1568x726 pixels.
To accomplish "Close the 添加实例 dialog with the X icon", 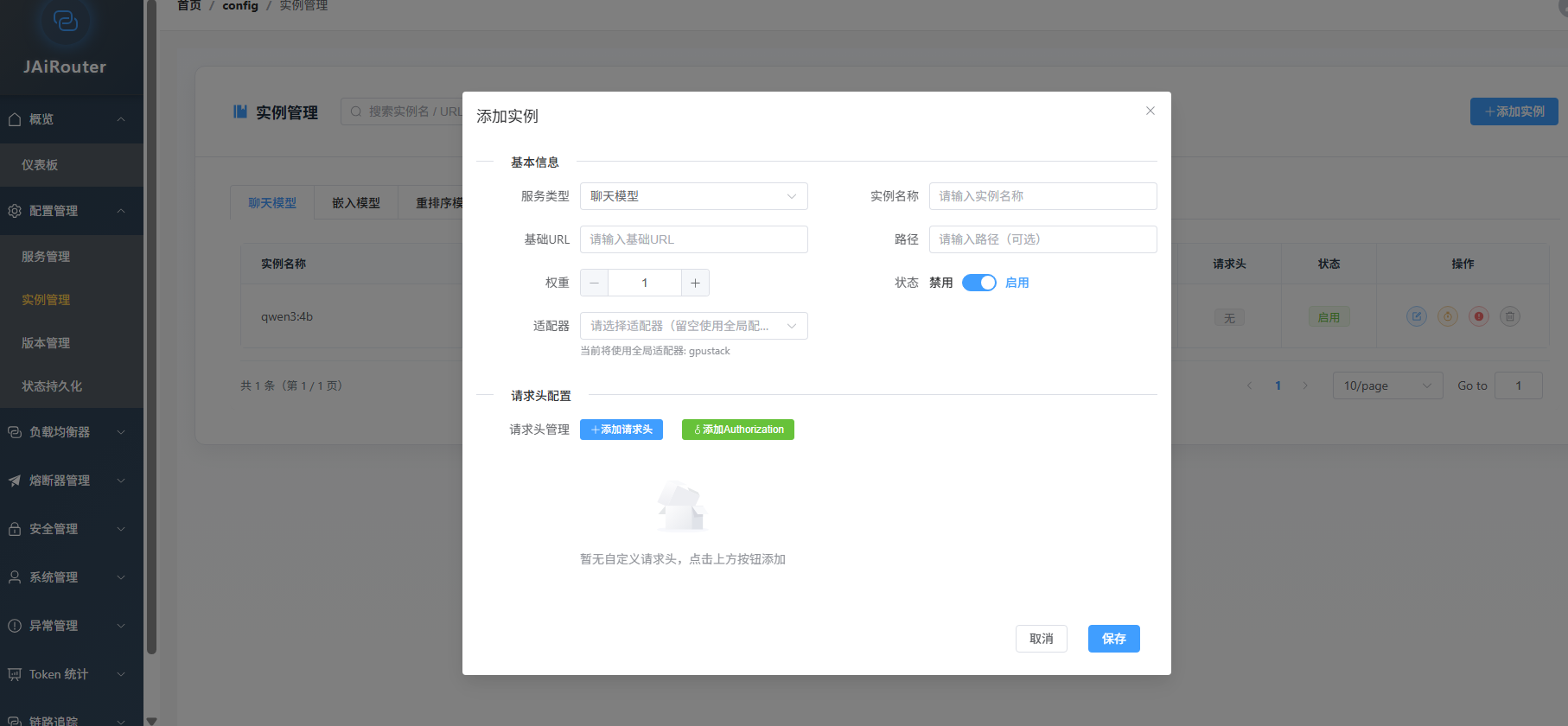I will point(1151,111).
